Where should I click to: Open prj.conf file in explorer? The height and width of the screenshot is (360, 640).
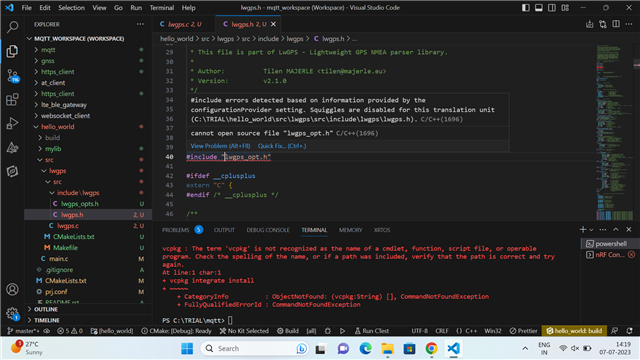tap(56, 292)
